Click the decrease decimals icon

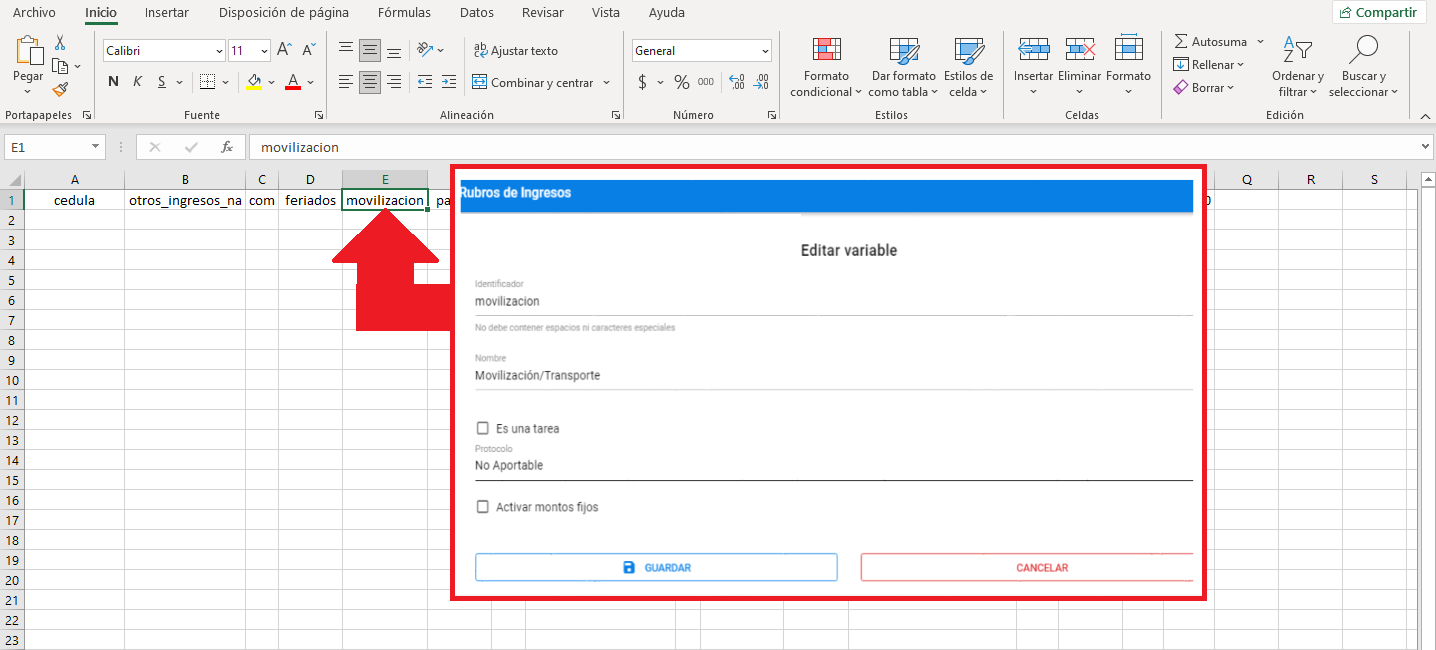762,82
